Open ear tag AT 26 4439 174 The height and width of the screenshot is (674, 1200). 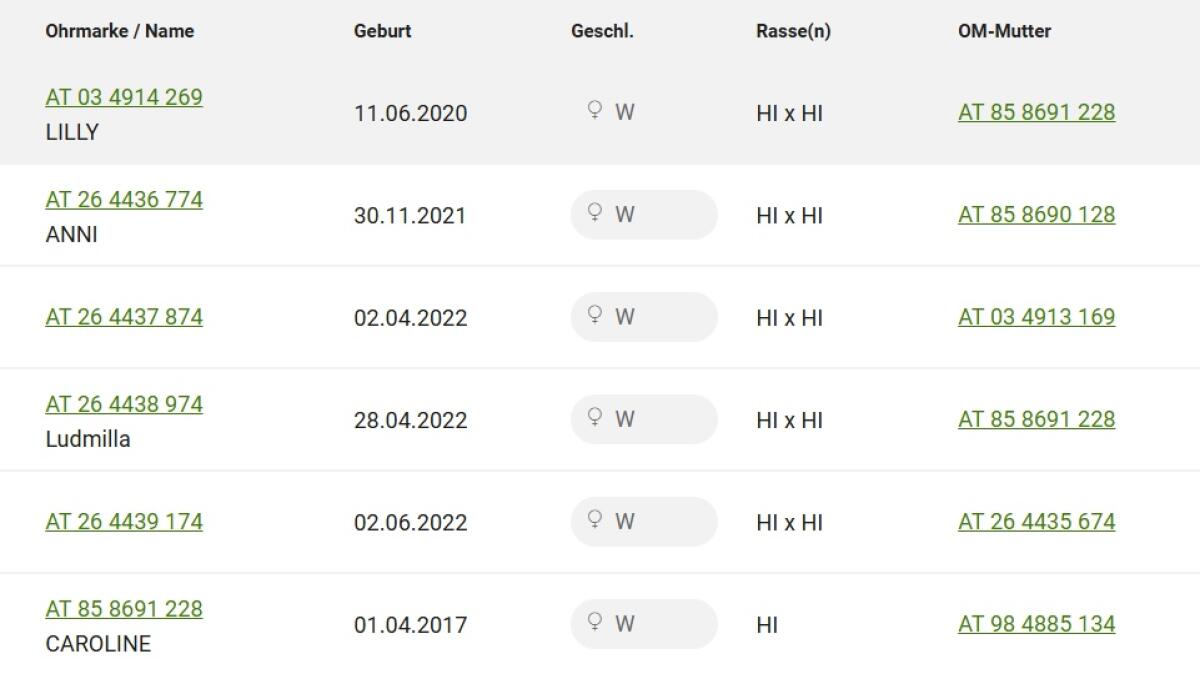(x=124, y=522)
